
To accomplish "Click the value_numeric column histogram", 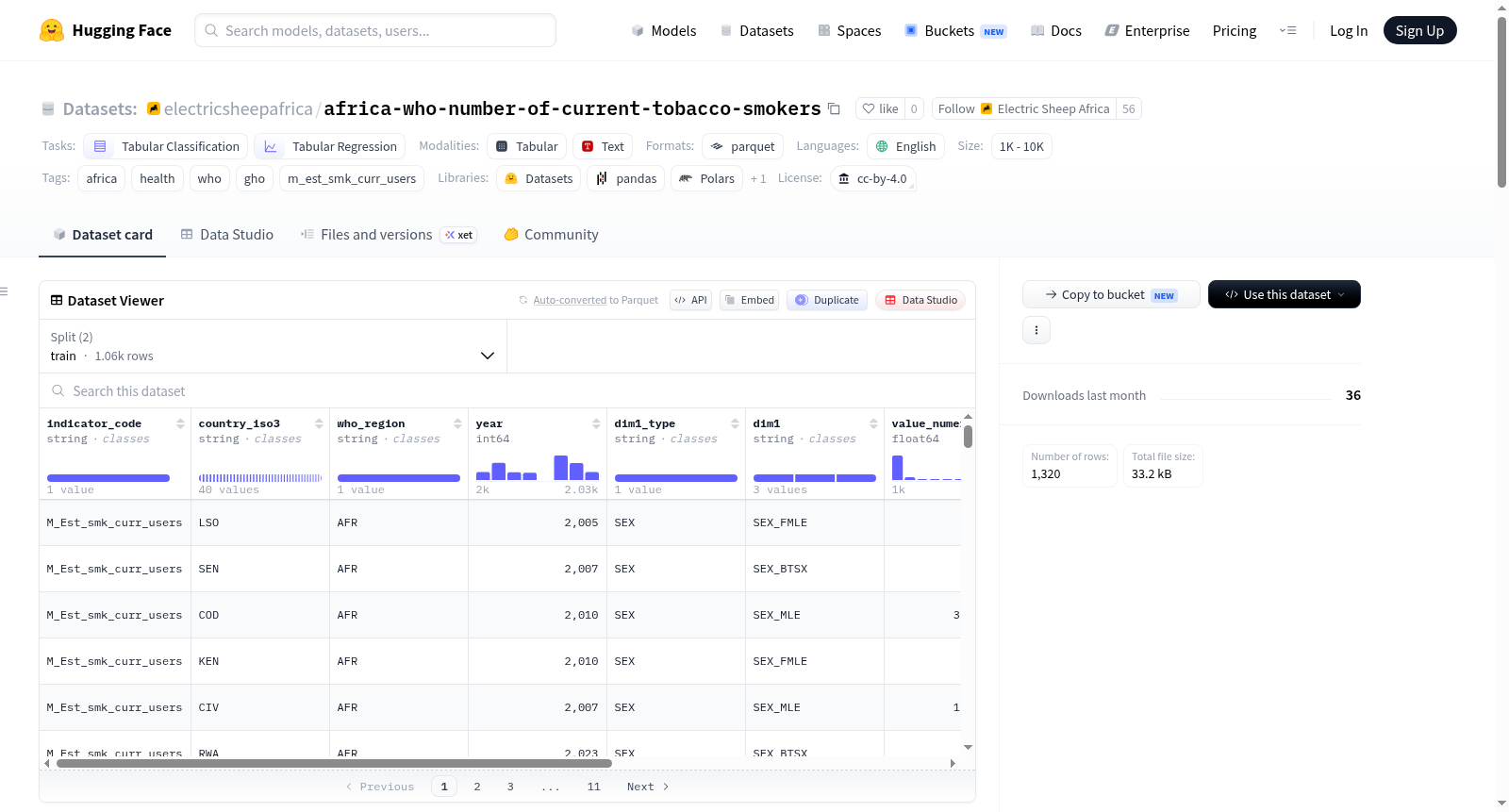I will 926,467.
